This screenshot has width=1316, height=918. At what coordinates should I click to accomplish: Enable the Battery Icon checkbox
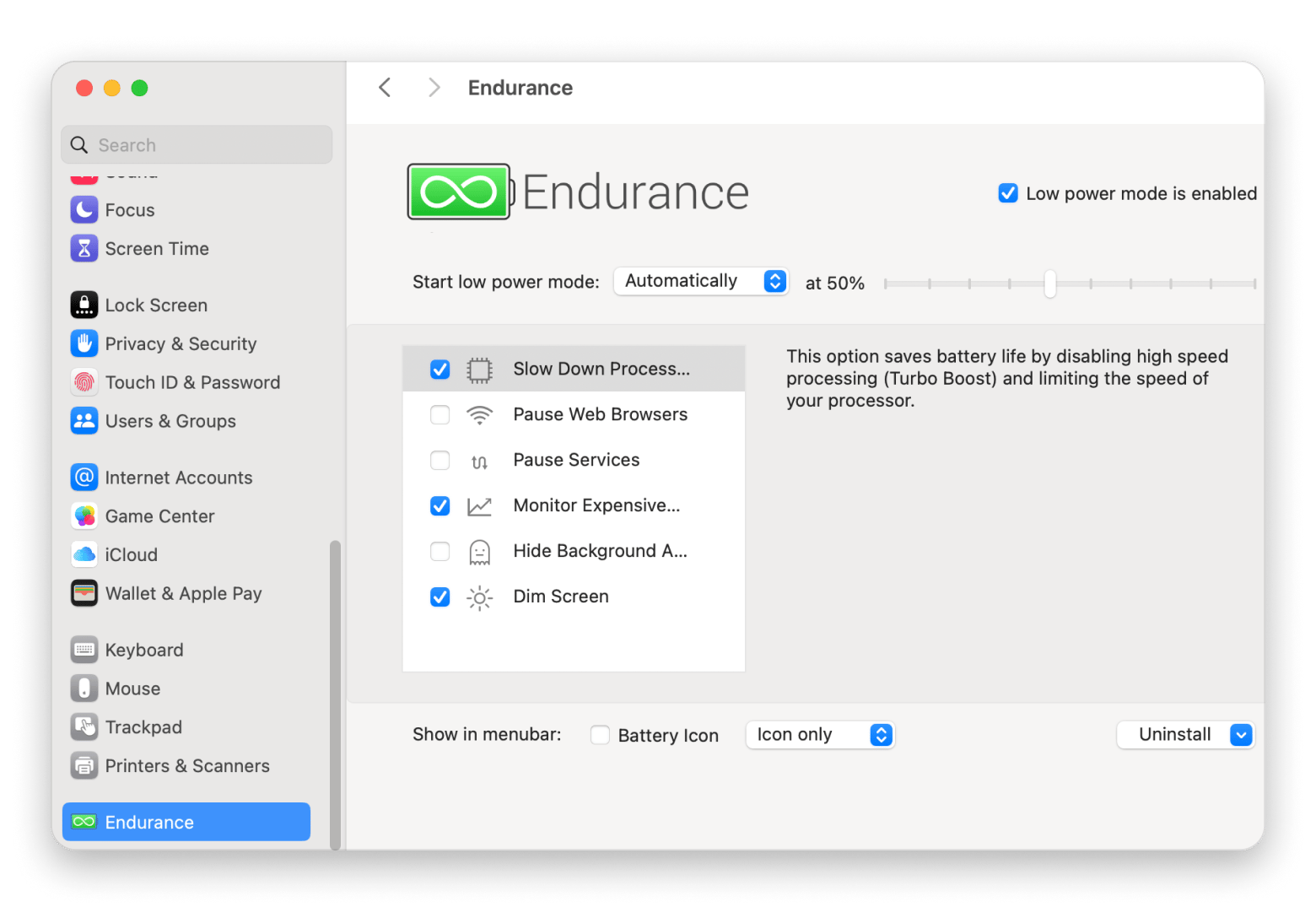(x=600, y=735)
